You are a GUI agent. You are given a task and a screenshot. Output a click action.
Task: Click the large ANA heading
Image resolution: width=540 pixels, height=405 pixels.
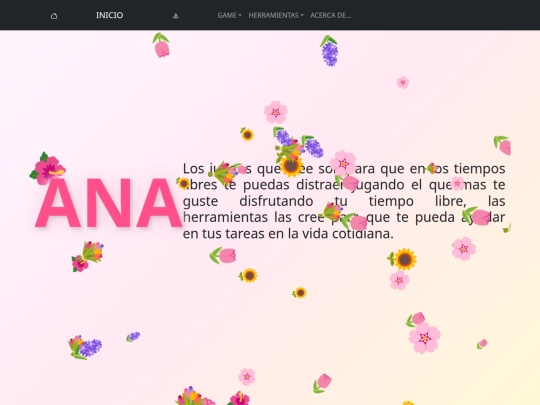[108, 203]
